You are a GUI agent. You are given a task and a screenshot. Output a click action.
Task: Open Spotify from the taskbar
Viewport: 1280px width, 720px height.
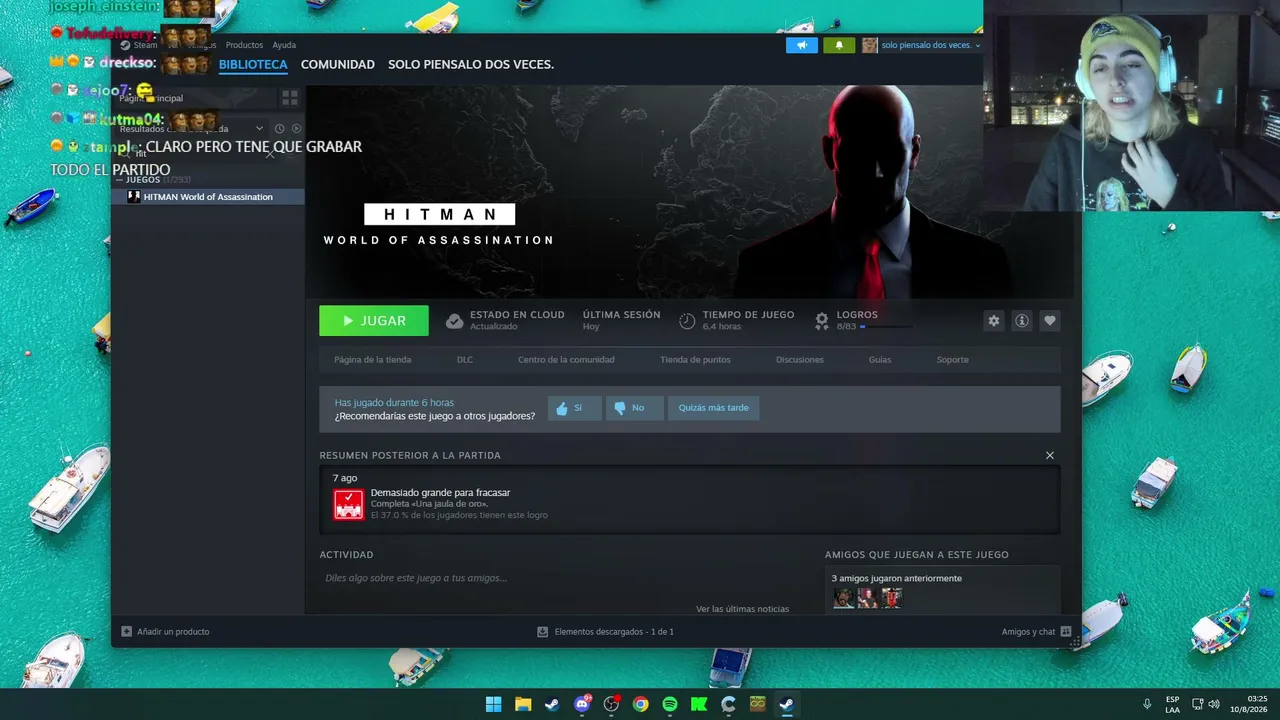(670, 704)
